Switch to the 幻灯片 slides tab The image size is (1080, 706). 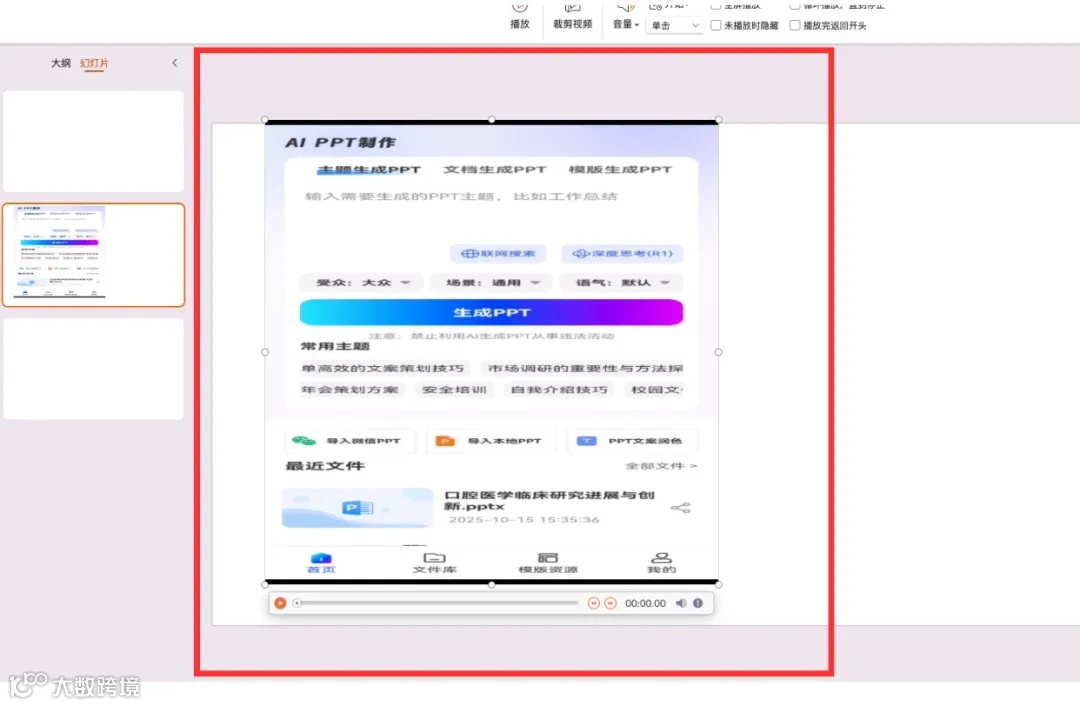[94, 63]
